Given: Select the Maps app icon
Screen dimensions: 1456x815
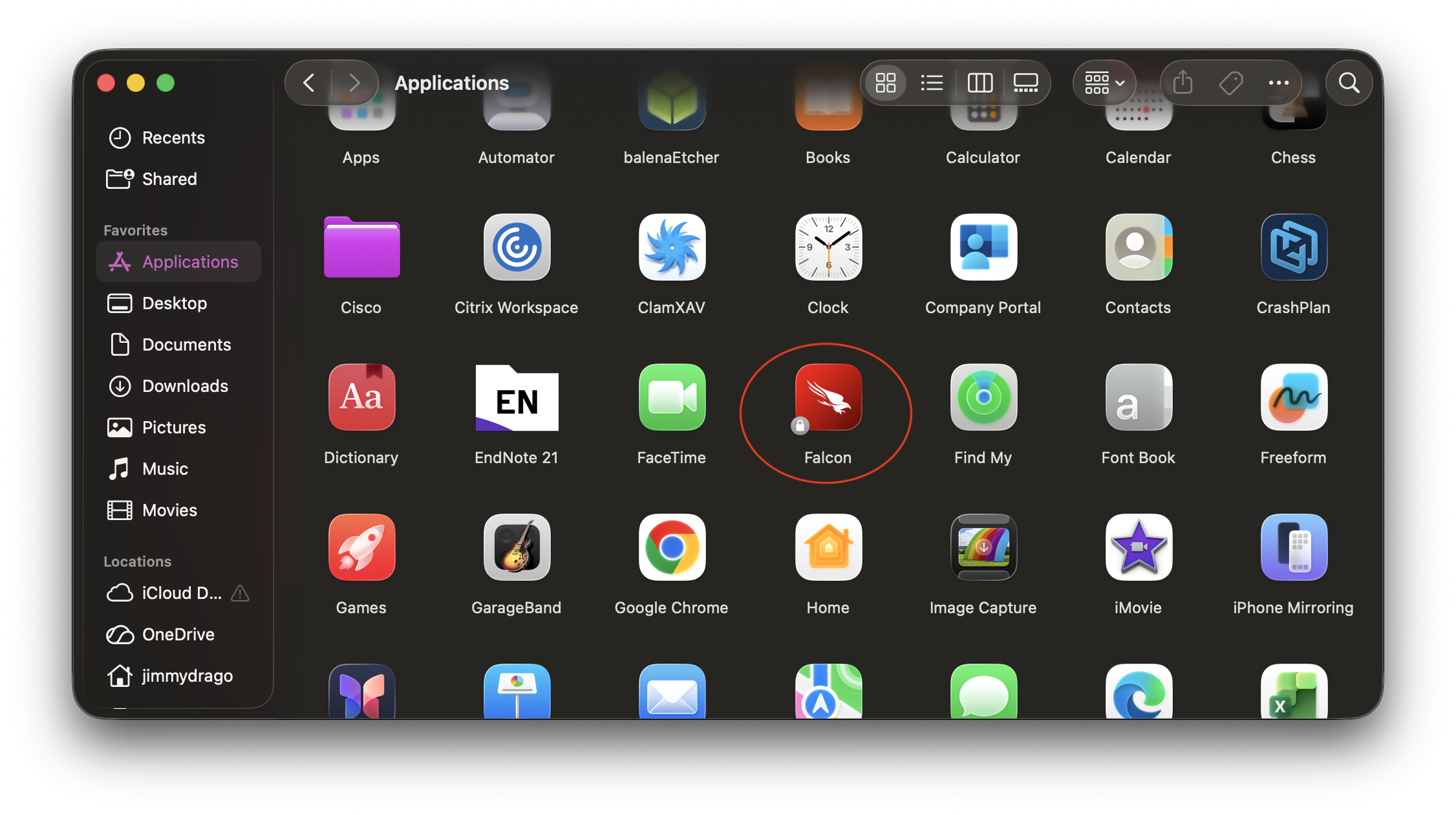Looking at the screenshot, I should 828,691.
